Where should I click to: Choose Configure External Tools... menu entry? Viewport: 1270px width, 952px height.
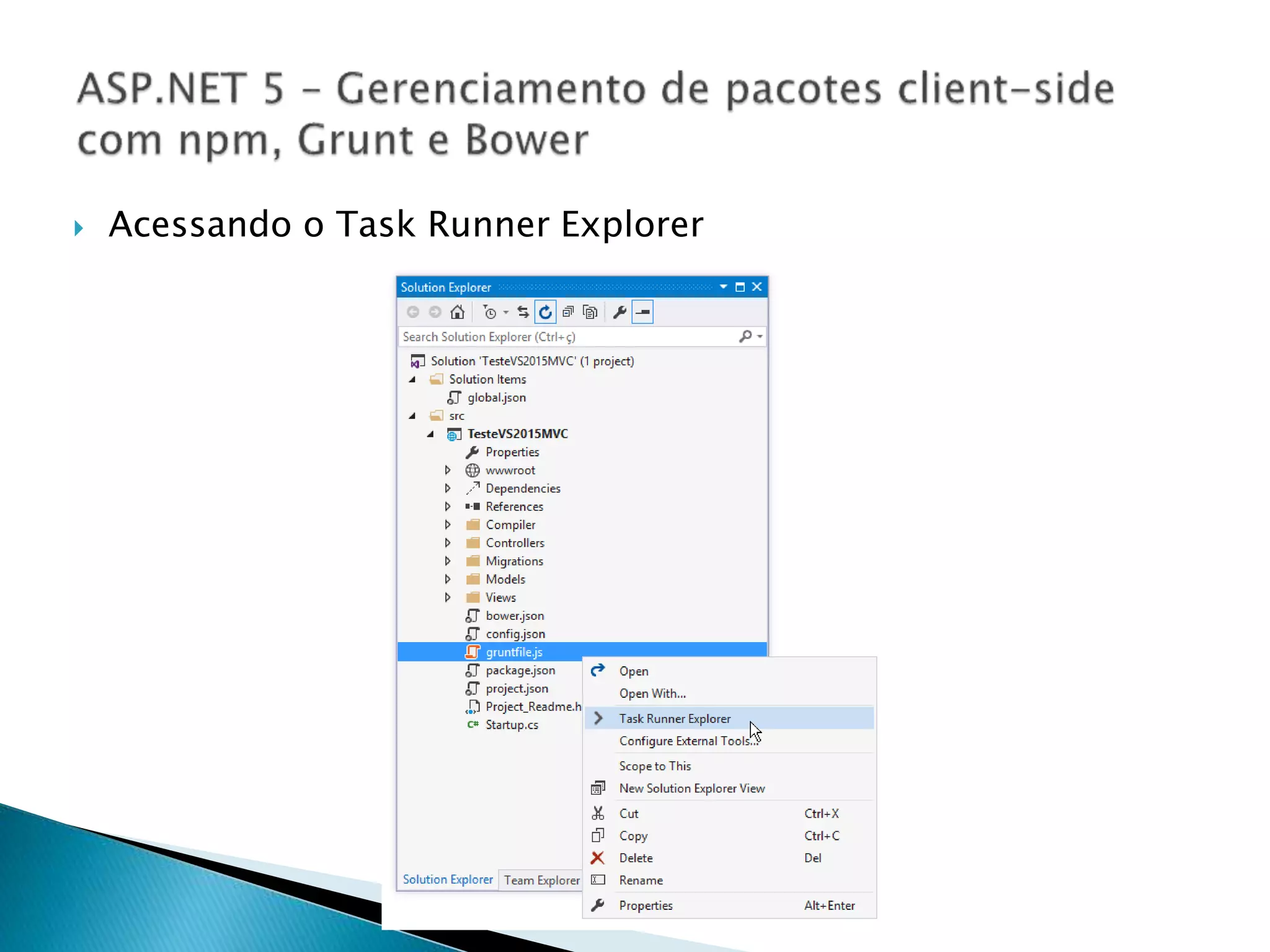coord(729,741)
